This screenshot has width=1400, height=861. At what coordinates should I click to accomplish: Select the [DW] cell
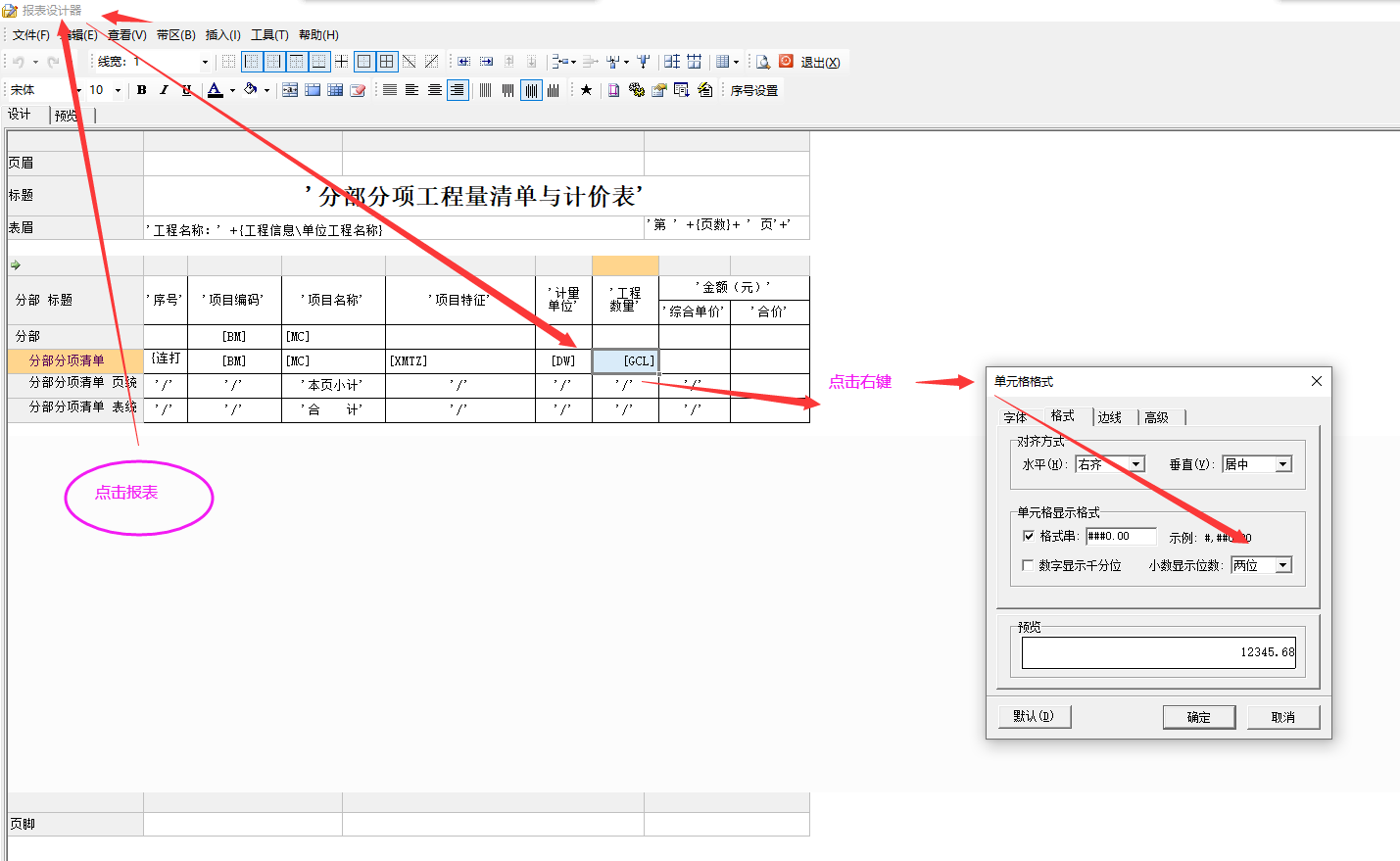(563, 360)
